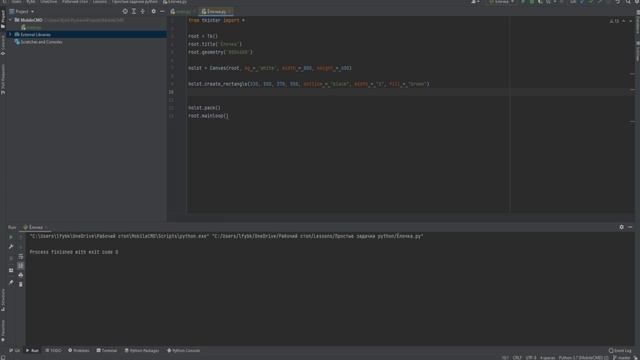Clear all Run console output
The height and width of the screenshot is (360, 640).
pos(21,284)
